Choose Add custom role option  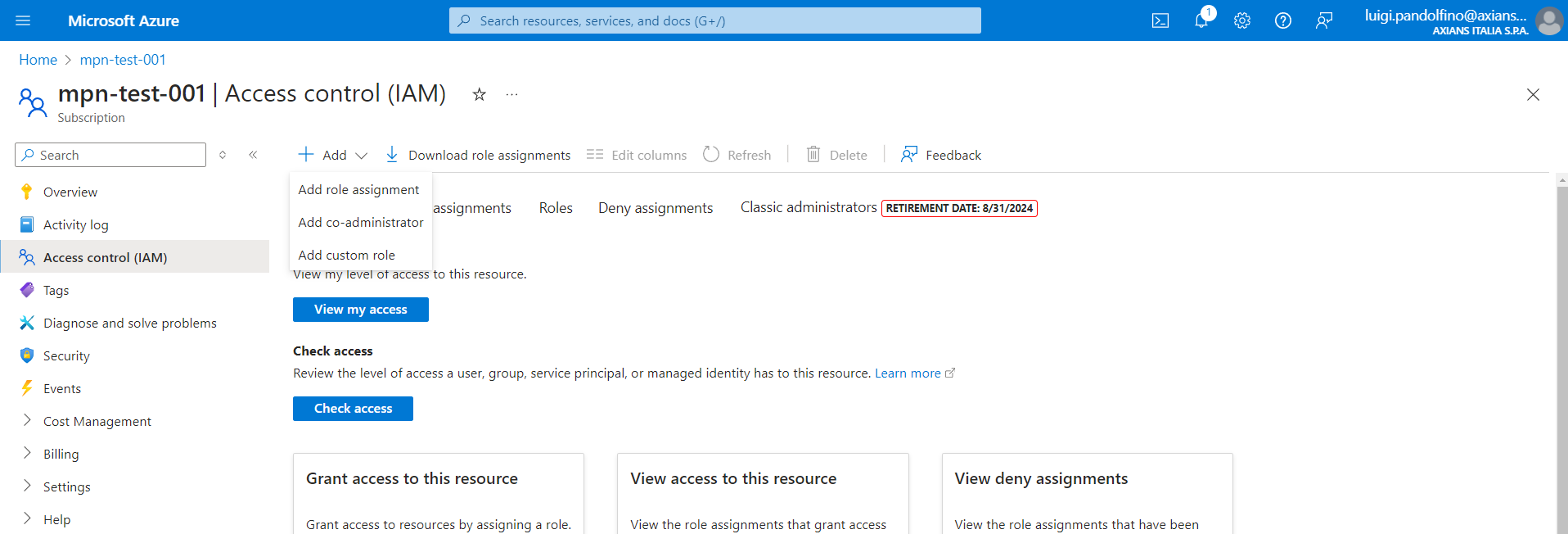click(346, 256)
